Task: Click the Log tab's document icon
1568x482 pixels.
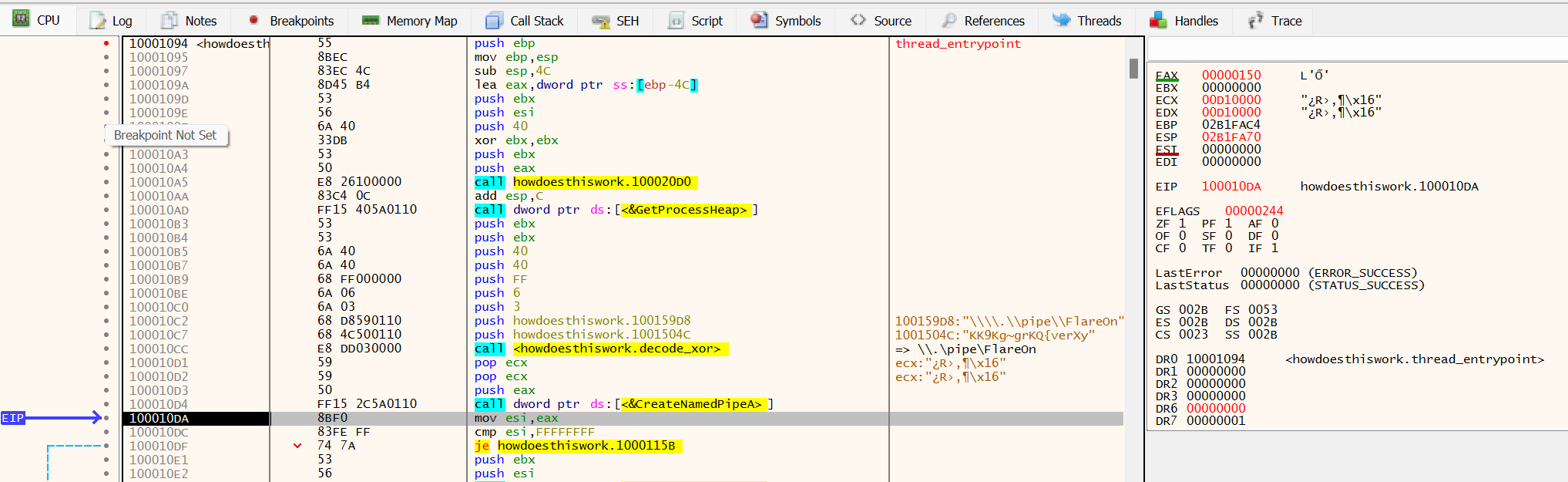Action: (x=98, y=21)
